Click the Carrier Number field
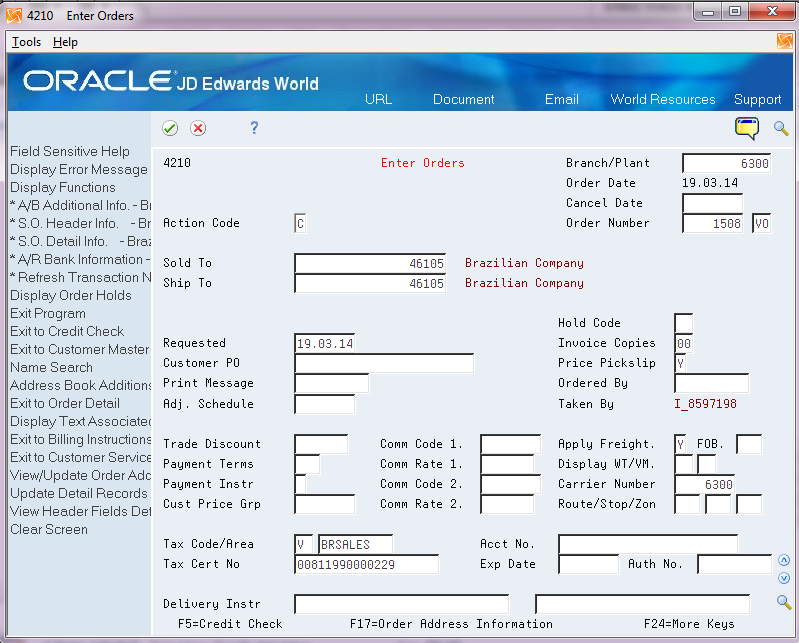Viewport: 799px width, 643px height. pos(704,484)
